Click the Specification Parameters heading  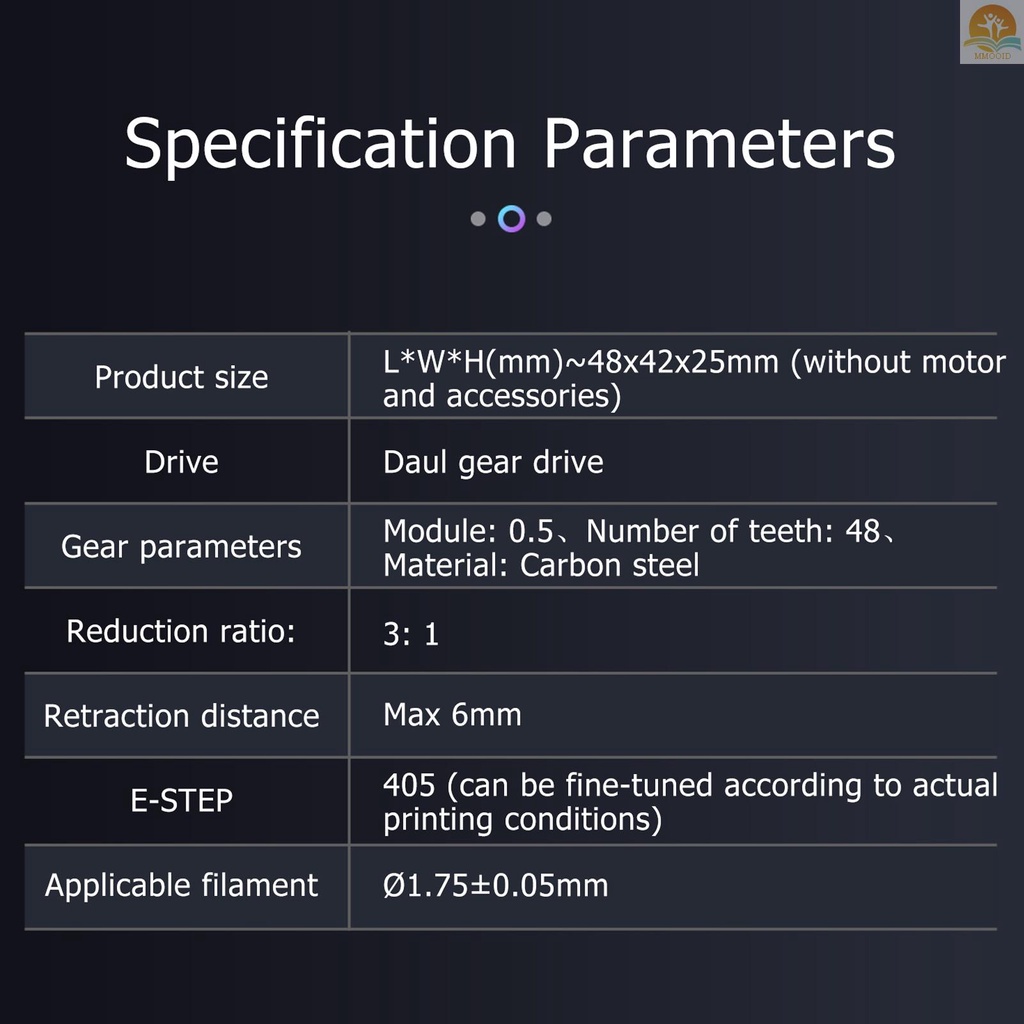(510, 144)
